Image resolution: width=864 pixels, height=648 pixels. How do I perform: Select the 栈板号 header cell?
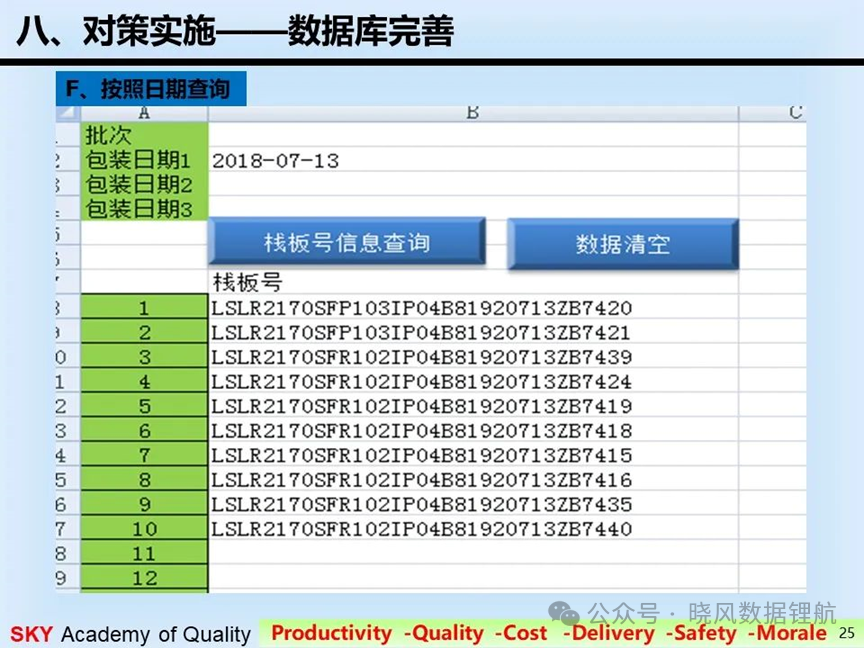[x=473, y=282]
